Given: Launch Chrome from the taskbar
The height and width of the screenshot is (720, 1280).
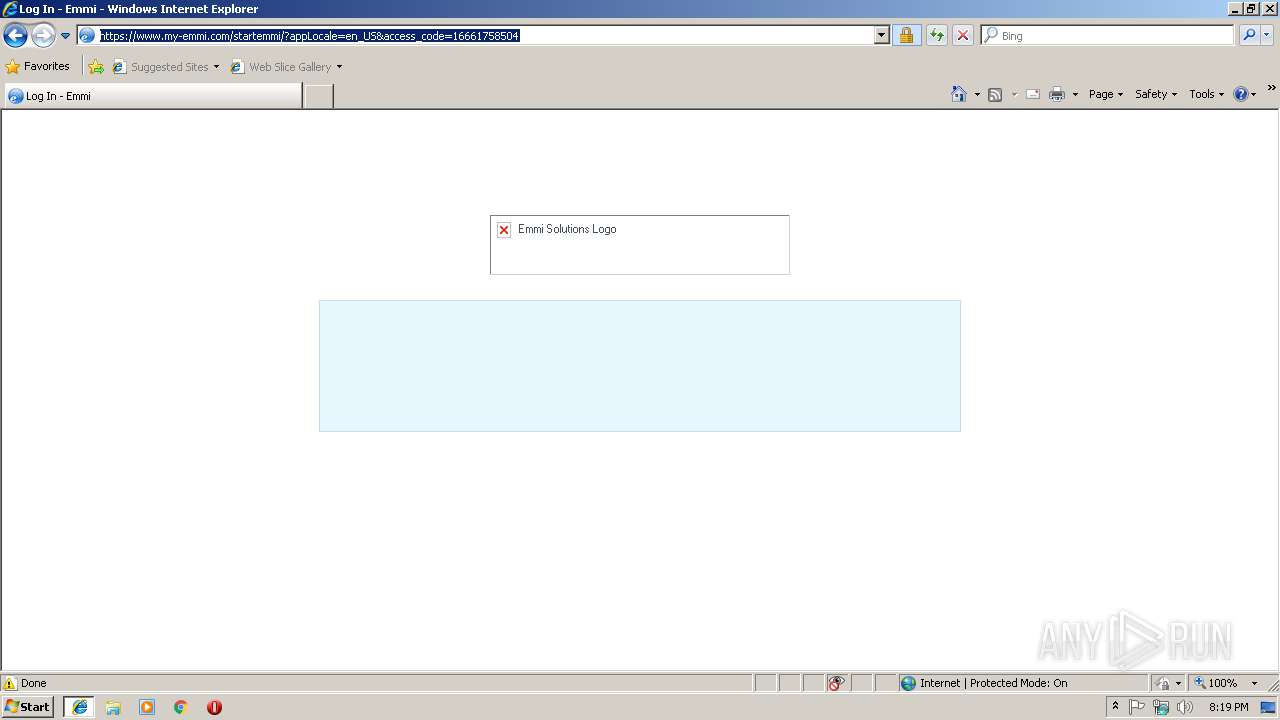Looking at the screenshot, I should point(181,707).
